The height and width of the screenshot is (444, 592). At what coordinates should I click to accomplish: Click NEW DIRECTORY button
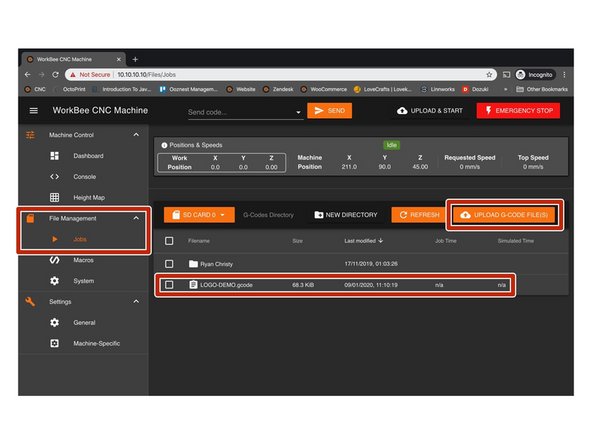(346, 215)
